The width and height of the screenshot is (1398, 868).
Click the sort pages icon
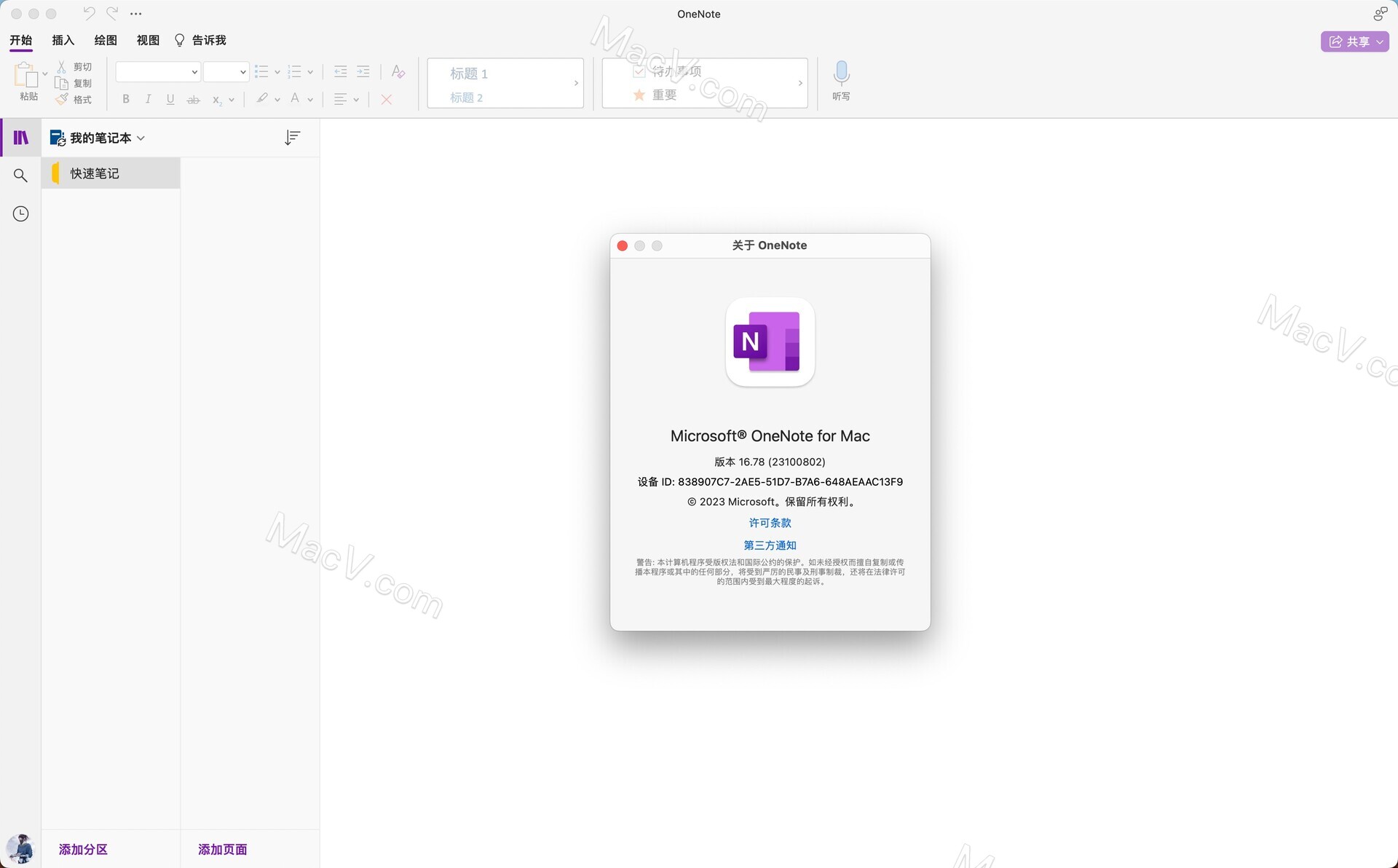[292, 138]
